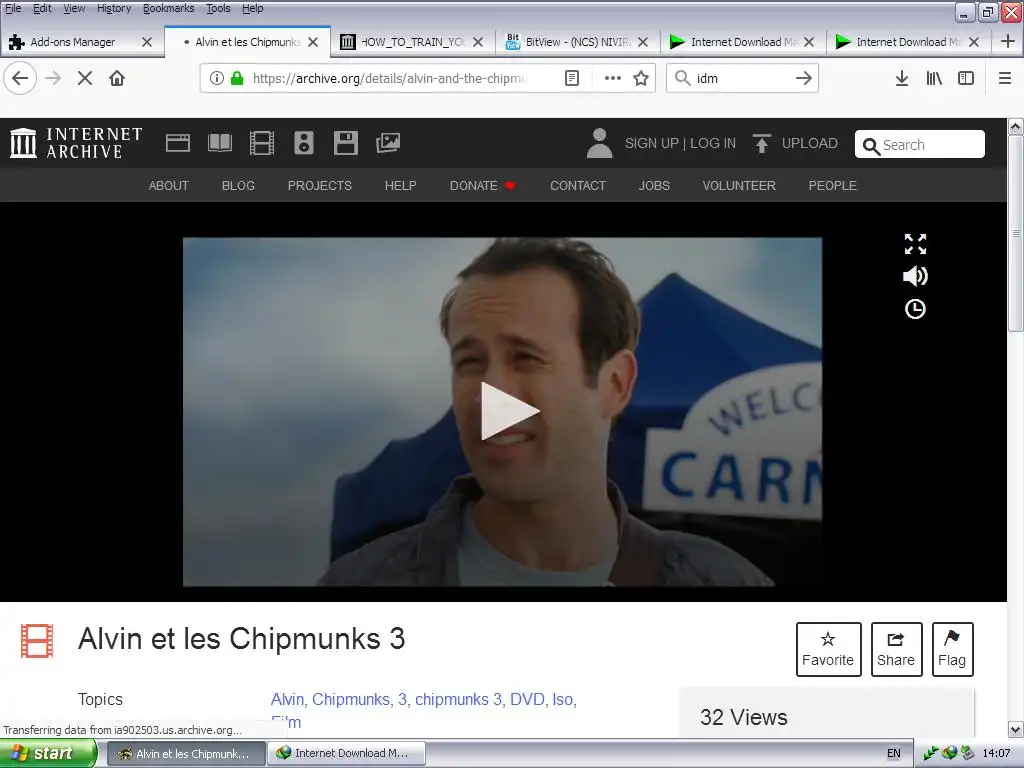The image size is (1024, 768).
Task: Click the Chipmunks topic link
Action: click(x=351, y=699)
